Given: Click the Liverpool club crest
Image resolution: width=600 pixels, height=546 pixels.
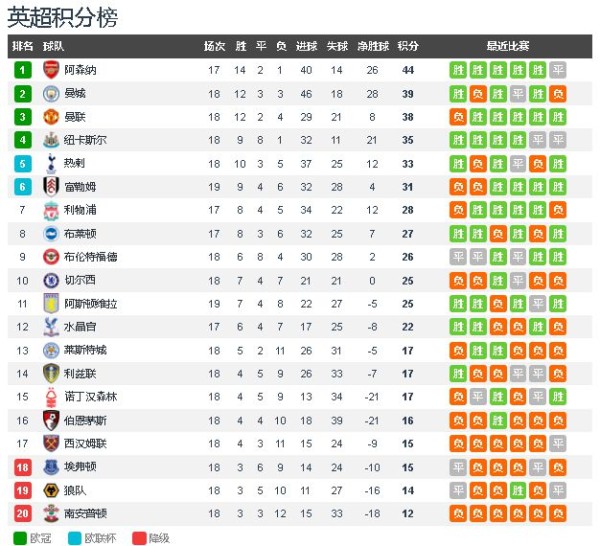Looking at the screenshot, I should [51, 210].
